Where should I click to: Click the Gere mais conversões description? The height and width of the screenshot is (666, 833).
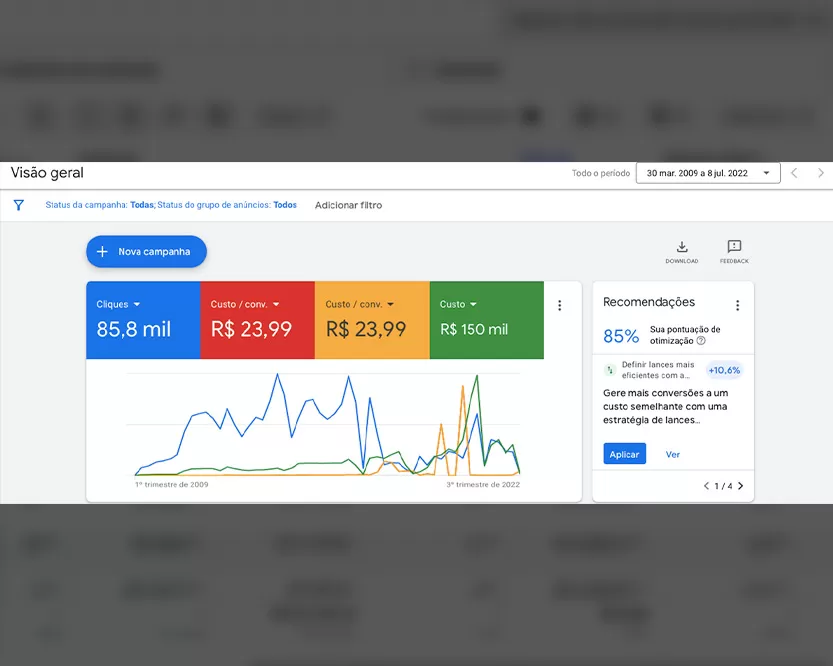[666, 406]
